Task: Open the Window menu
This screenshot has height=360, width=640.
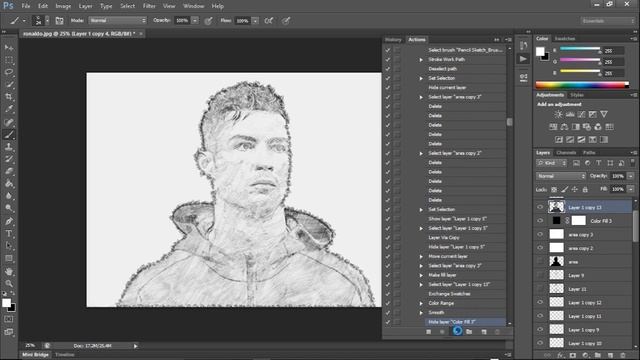Action: 193,6
